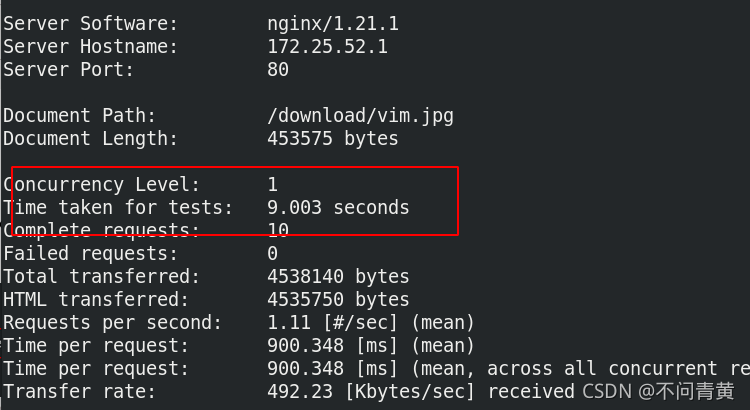Click the Server Port value 80
Viewport: 750px width, 410px height.
point(278,70)
